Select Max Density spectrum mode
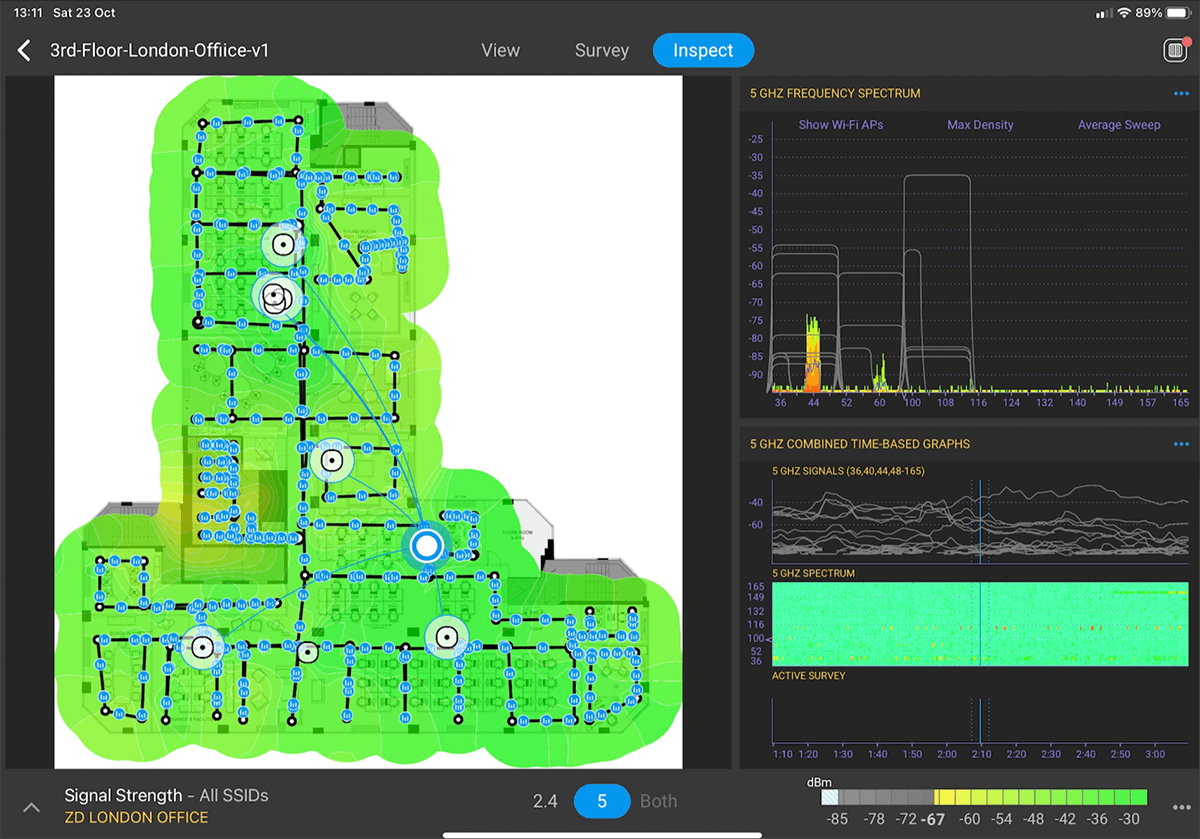 (x=980, y=125)
